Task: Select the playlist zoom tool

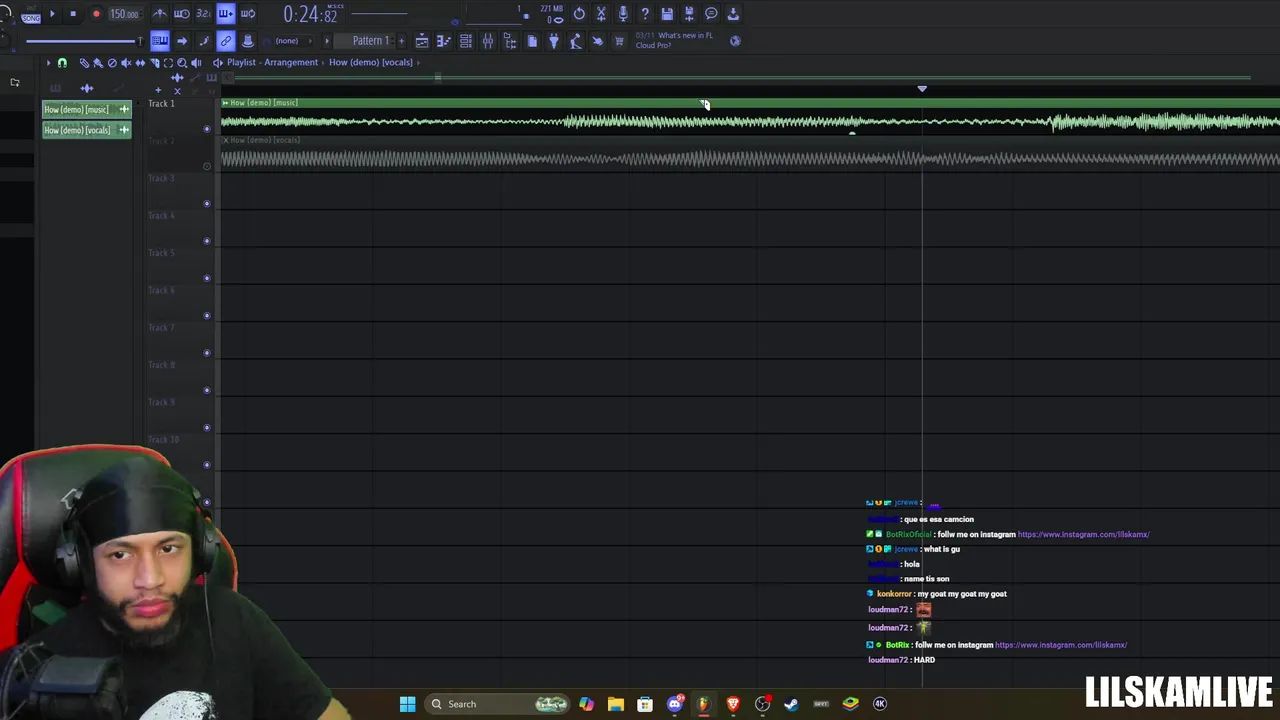Action: (182, 63)
